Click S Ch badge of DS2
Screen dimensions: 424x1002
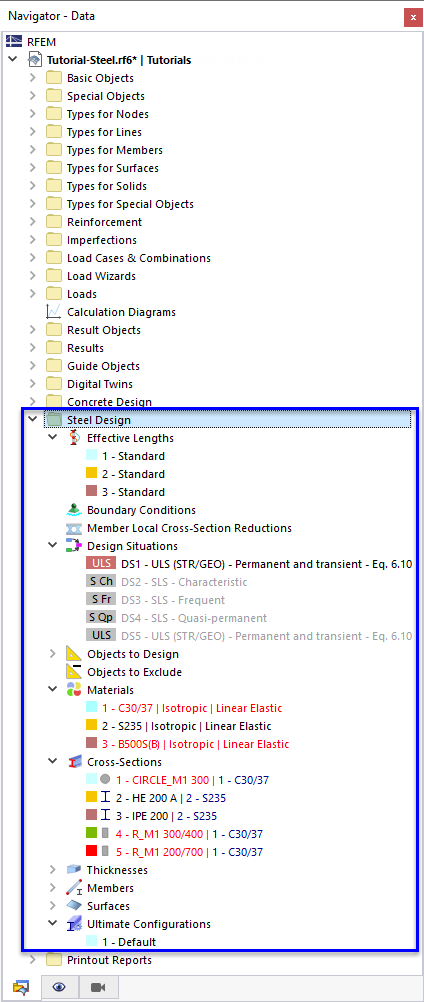(101, 582)
